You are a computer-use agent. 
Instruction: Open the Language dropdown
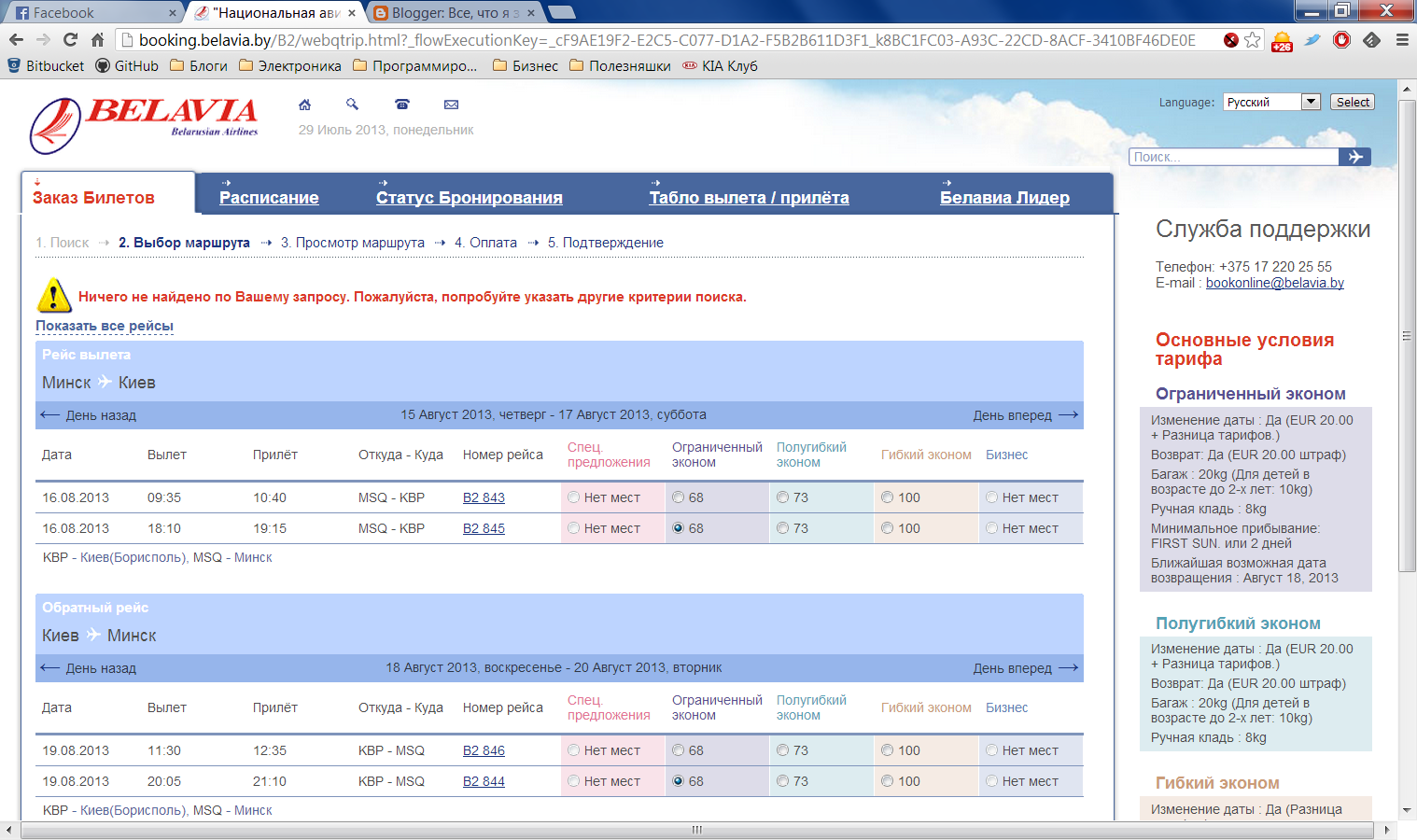tap(1271, 102)
